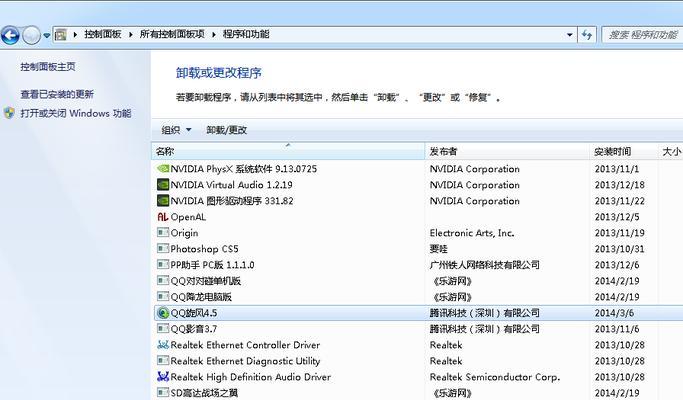The height and width of the screenshot is (400, 683).
Task: Click publisher Electronic Arts, Inc.
Action: 472,233
